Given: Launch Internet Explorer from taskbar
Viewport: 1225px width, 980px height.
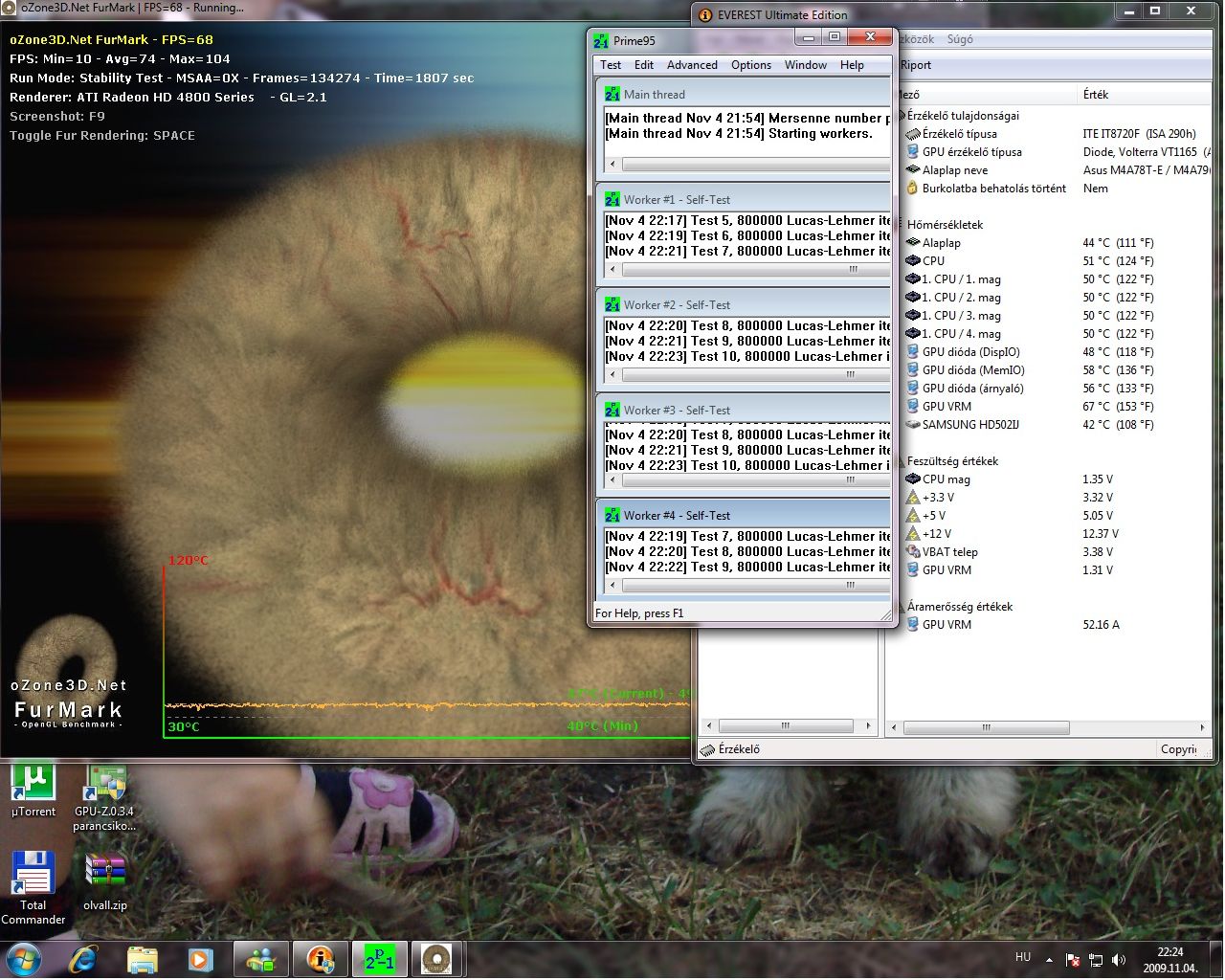Looking at the screenshot, I should (84, 959).
